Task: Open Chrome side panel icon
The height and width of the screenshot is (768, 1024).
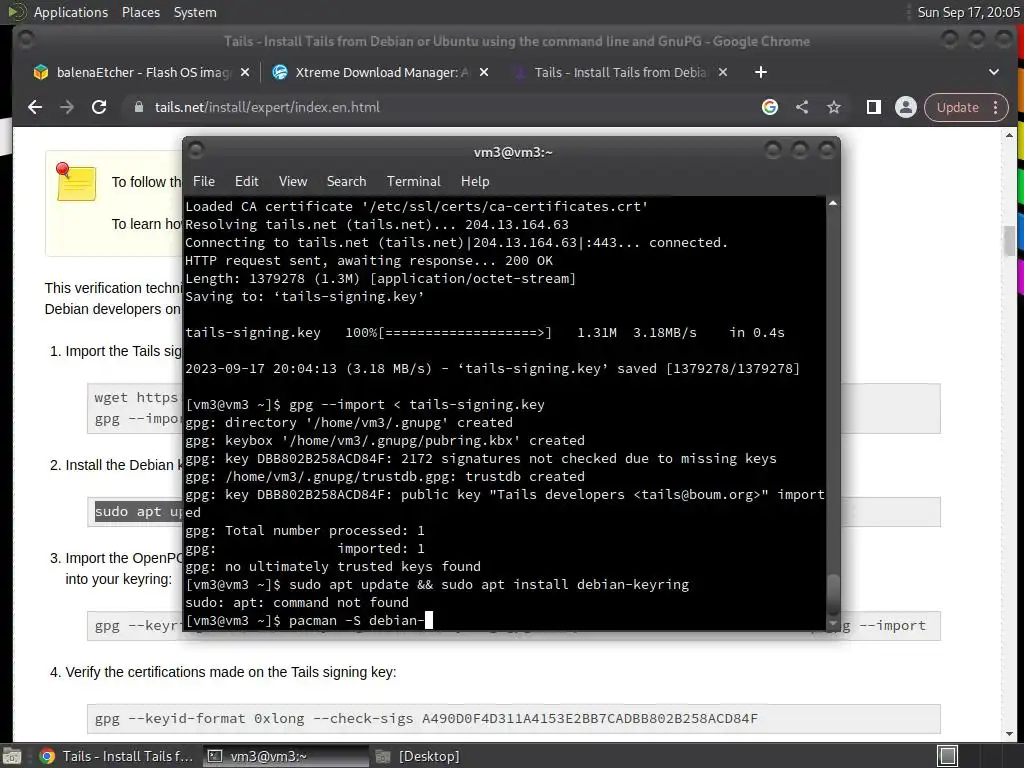Action: pyautogui.click(x=874, y=107)
